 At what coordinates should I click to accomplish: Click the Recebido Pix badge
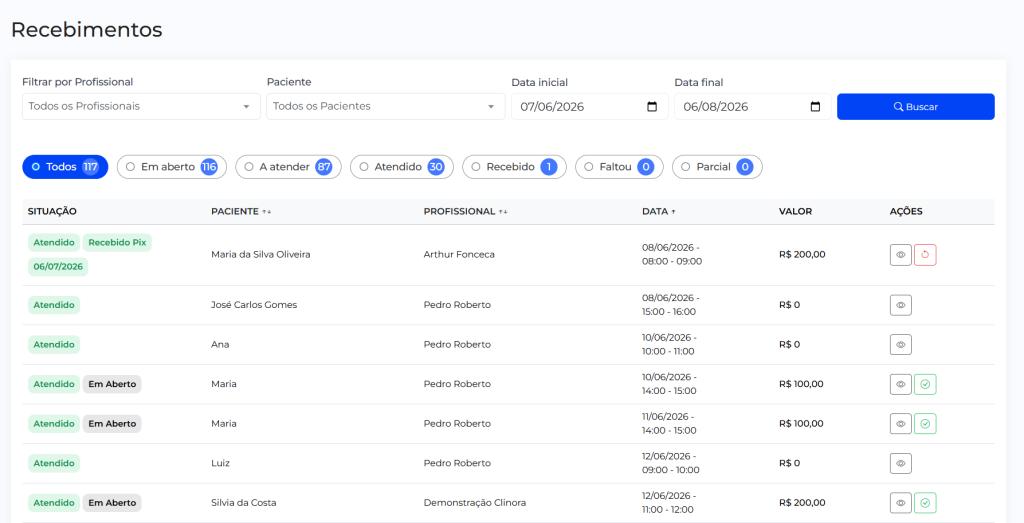[117, 243]
